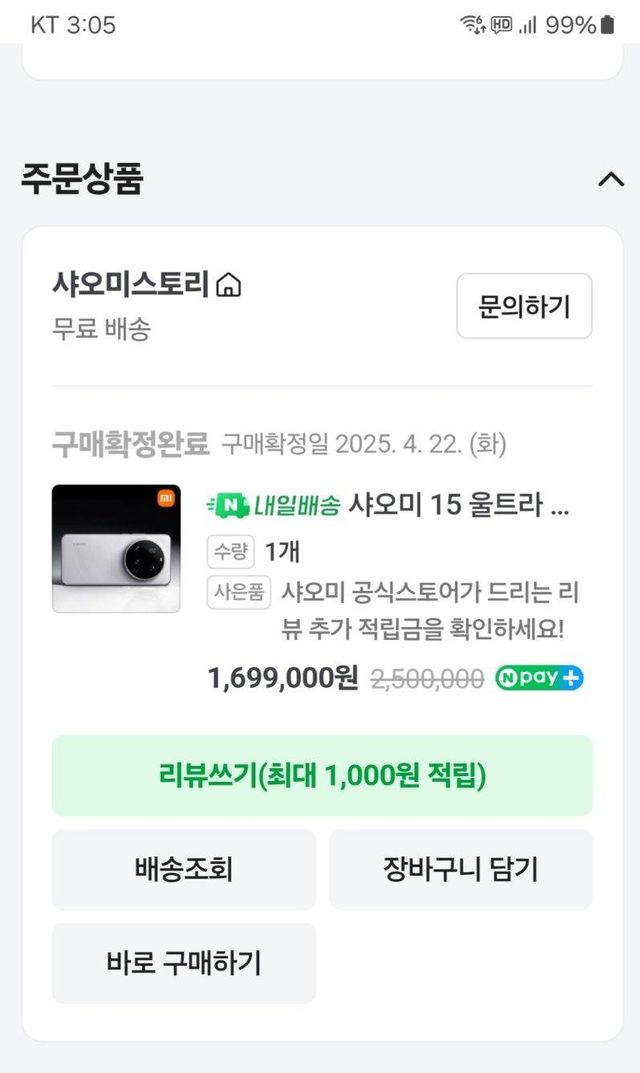The image size is (640, 1073).
Task: Tap the 사은품 gift label
Action: tap(239, 592)
